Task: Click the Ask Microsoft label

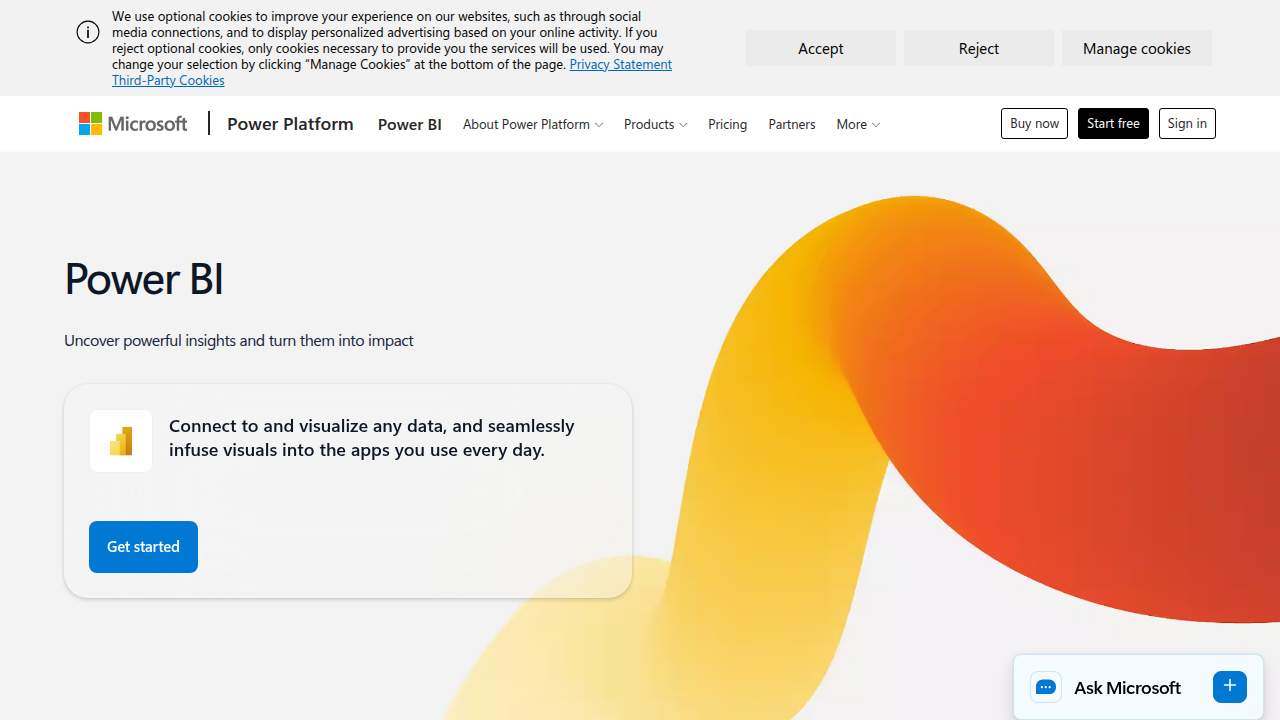Action: pyautogui.click(x=1127, y=687)
